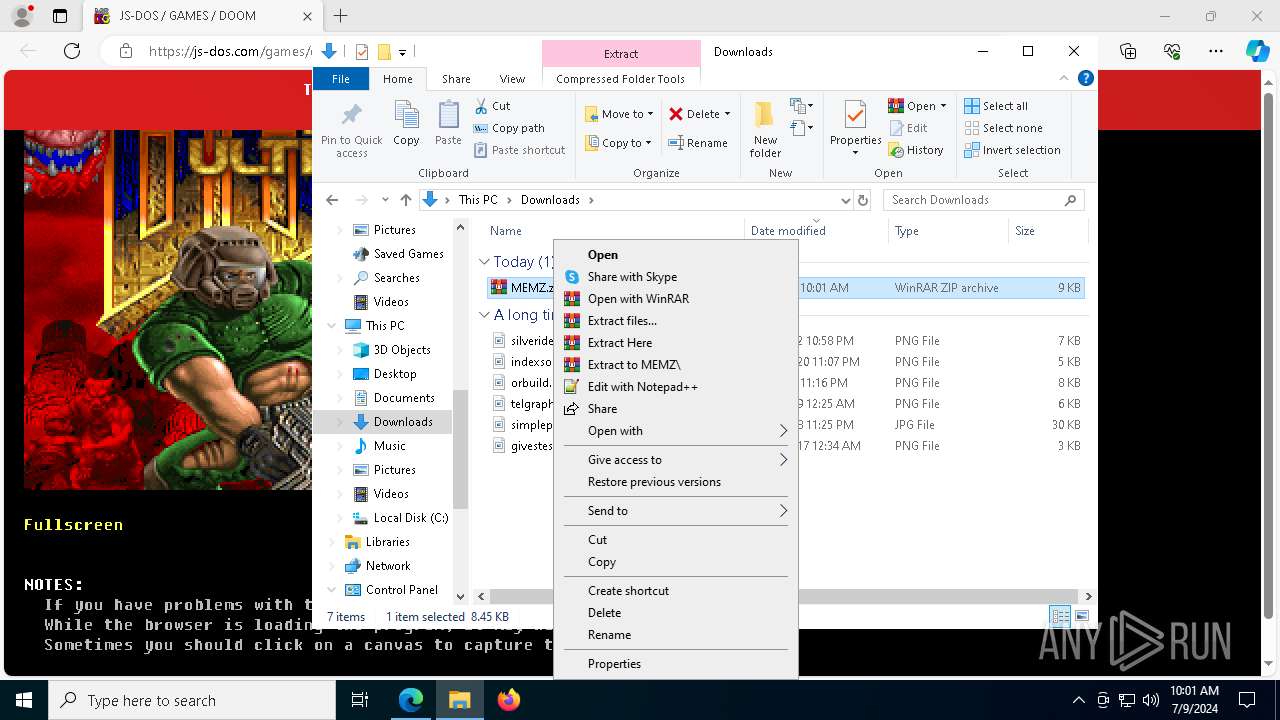Choose Extract Here from context menu
The image size is (1280, 720).
(x=676, y=343)
